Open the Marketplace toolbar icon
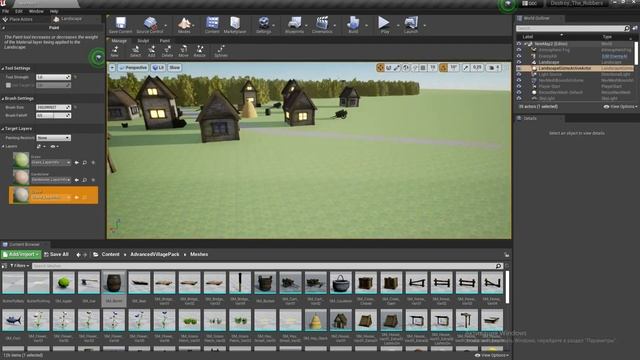Image resolution: width=640 pixels, height=360 pixels. tap(235, 25)
